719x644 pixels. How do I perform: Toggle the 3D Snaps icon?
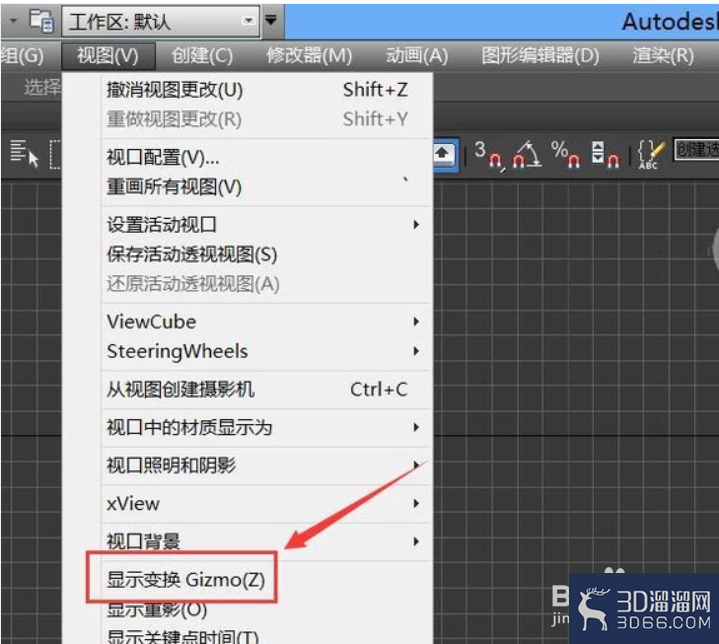coord(489,155)
